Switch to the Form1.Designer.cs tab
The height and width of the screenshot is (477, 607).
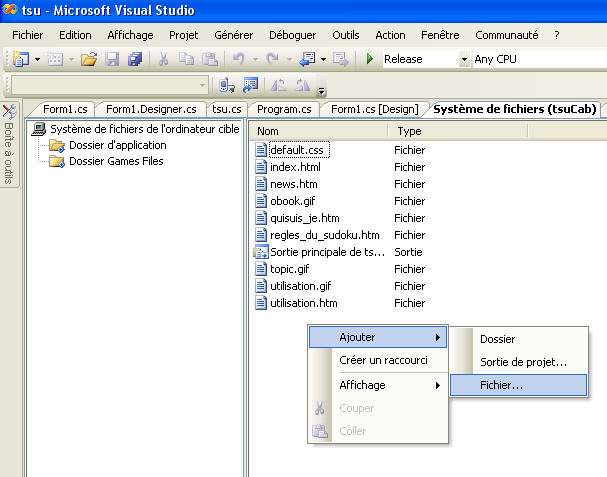point(151,109)
